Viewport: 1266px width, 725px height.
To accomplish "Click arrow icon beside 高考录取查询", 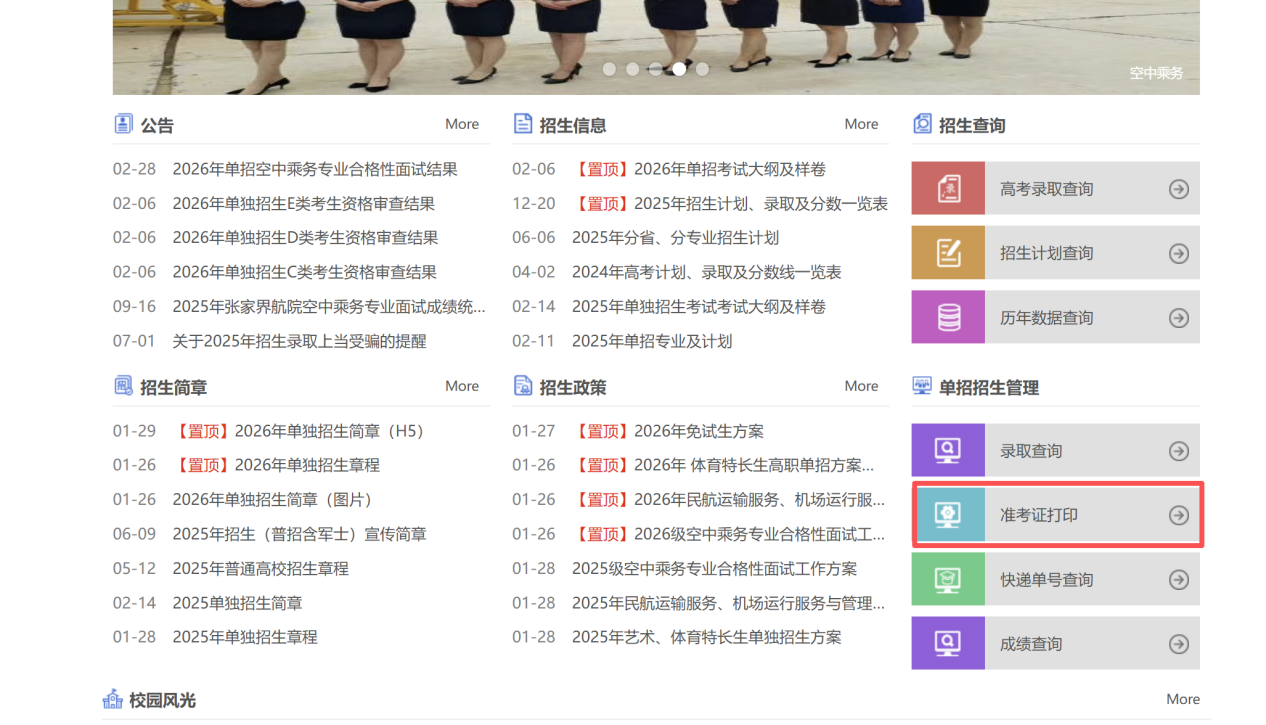I will (x=1179, y=189).
